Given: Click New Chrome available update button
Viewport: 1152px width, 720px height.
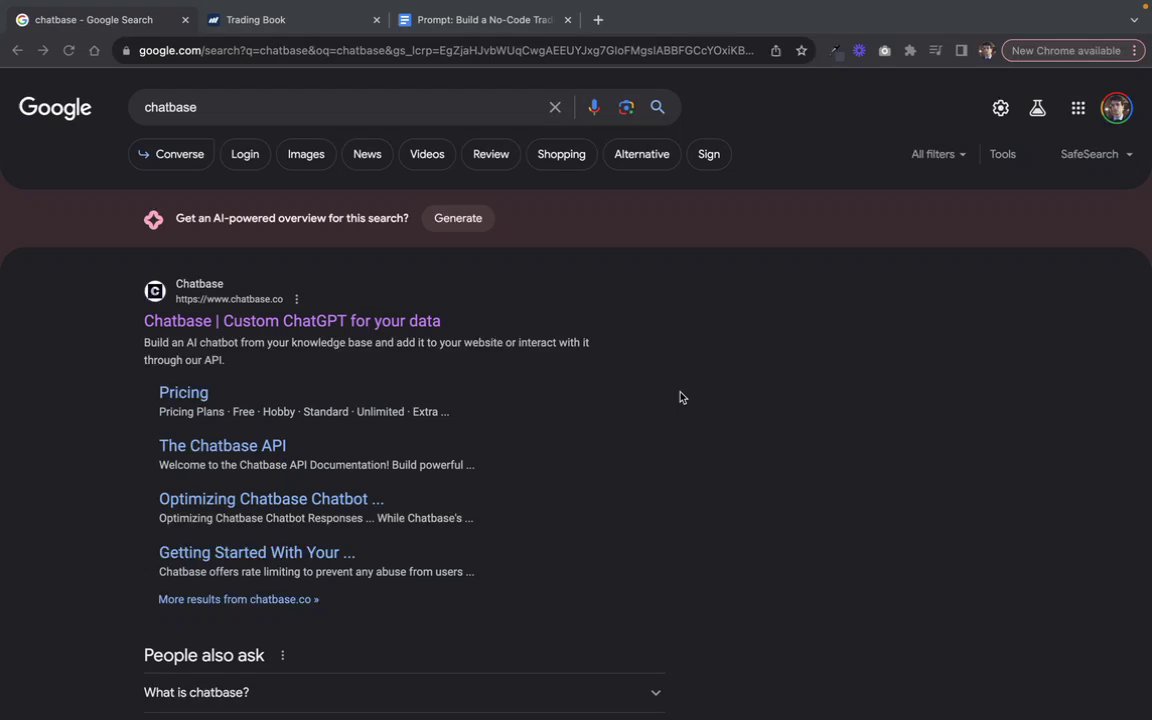Looking at the screenshot, I should [x=1065, y=51].
